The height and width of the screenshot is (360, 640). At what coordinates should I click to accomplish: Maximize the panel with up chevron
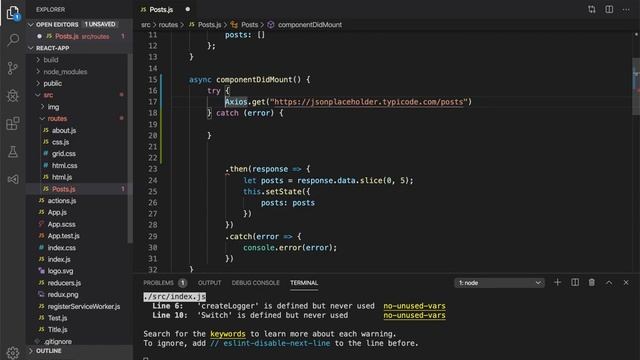[x=609, y=282]
